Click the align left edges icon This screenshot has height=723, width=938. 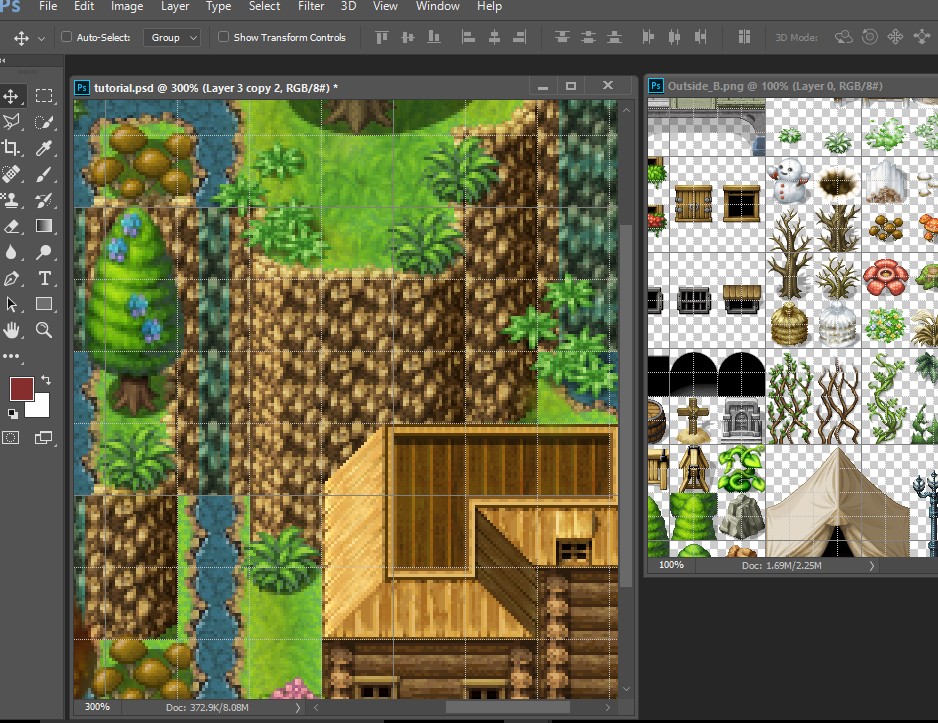coord(468,37)
